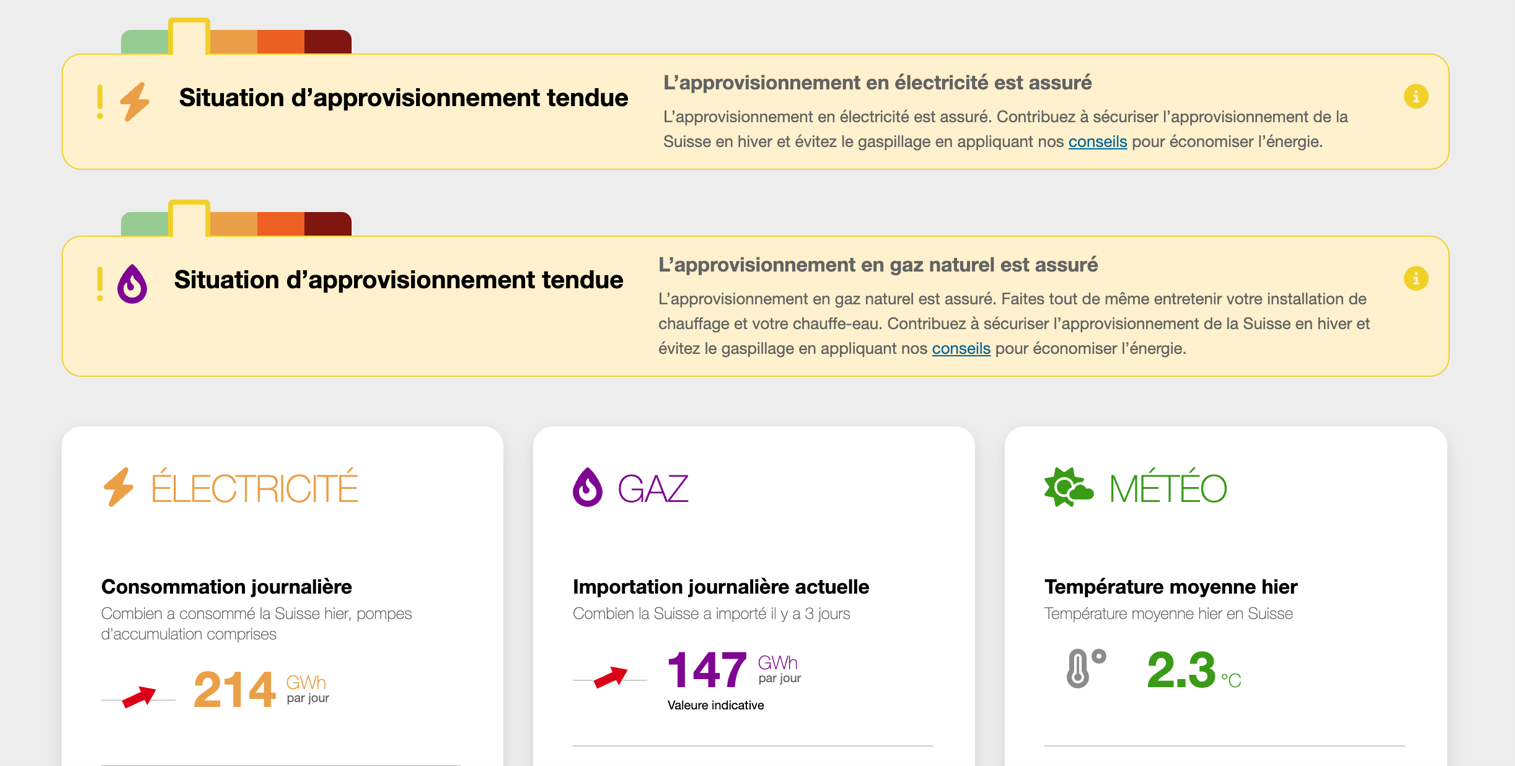Viewport: 1515px width, 766px height.
Task: Click the thermometer icon in weather card
Action: 1085,668
